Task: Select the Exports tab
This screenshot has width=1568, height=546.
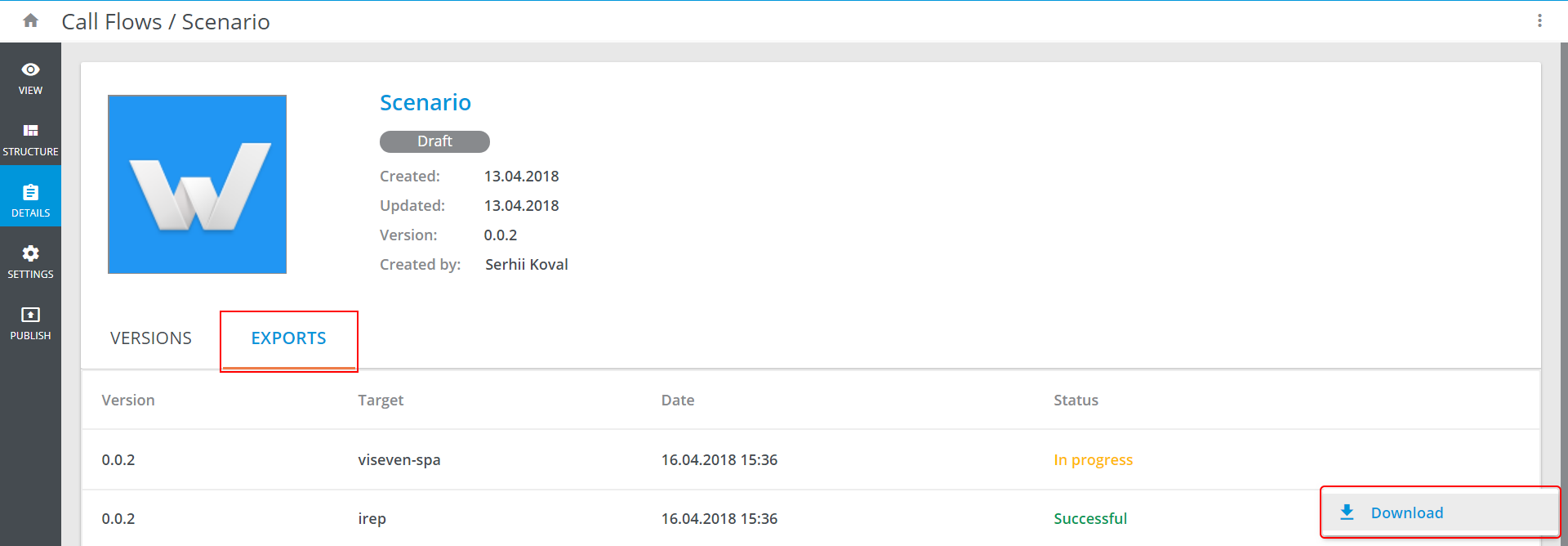Action: 288,338
